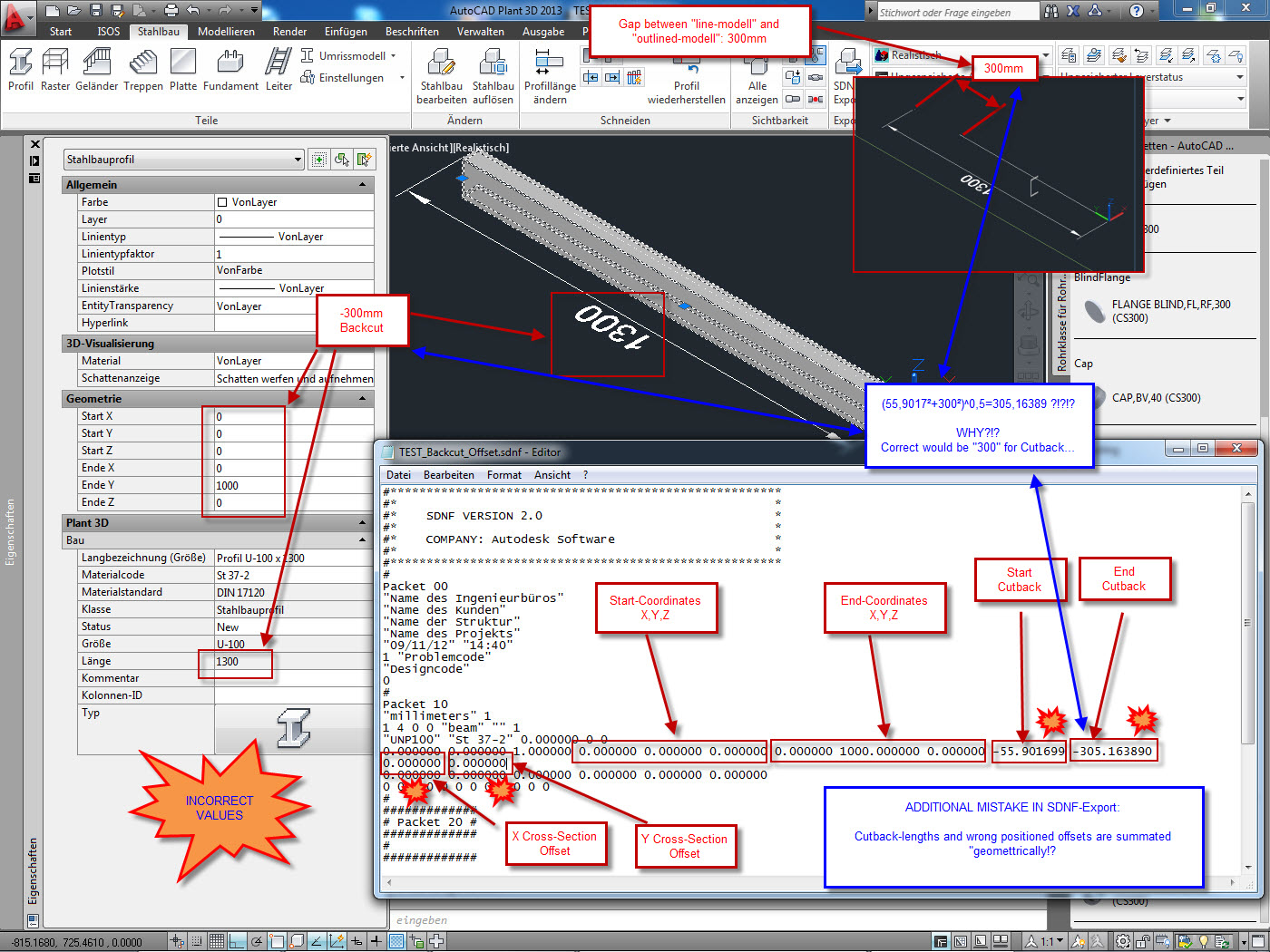Toggle lineweight display plus icon in status bar

click(376, 942)
